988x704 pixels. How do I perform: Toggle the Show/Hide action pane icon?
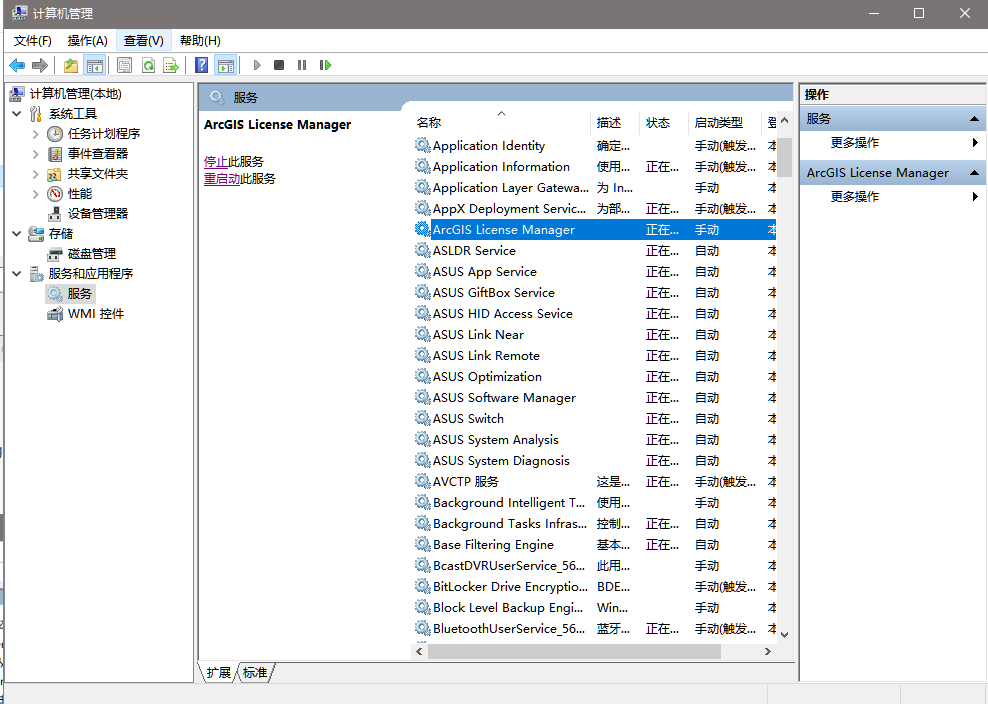[x=226, y=65]
